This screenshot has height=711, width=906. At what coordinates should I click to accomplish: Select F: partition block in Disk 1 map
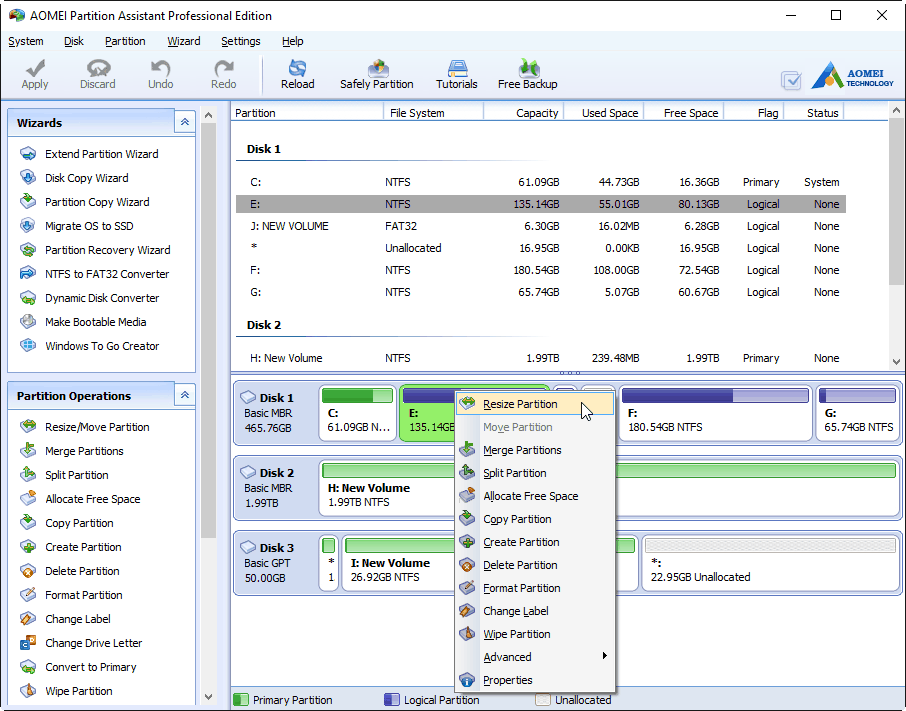click(x=715, y=413)
